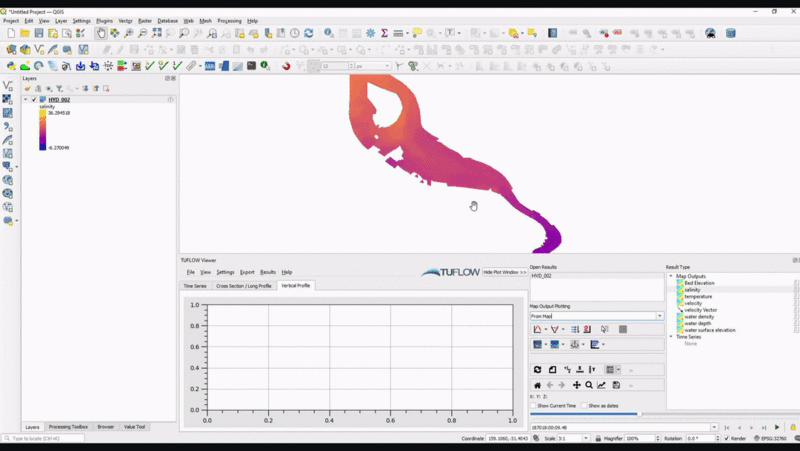Image resolution: width=800 pixels, height=451 pixels.
Task: Jump to last time step button
Action: pyautogui.click(x=764, y=428)
